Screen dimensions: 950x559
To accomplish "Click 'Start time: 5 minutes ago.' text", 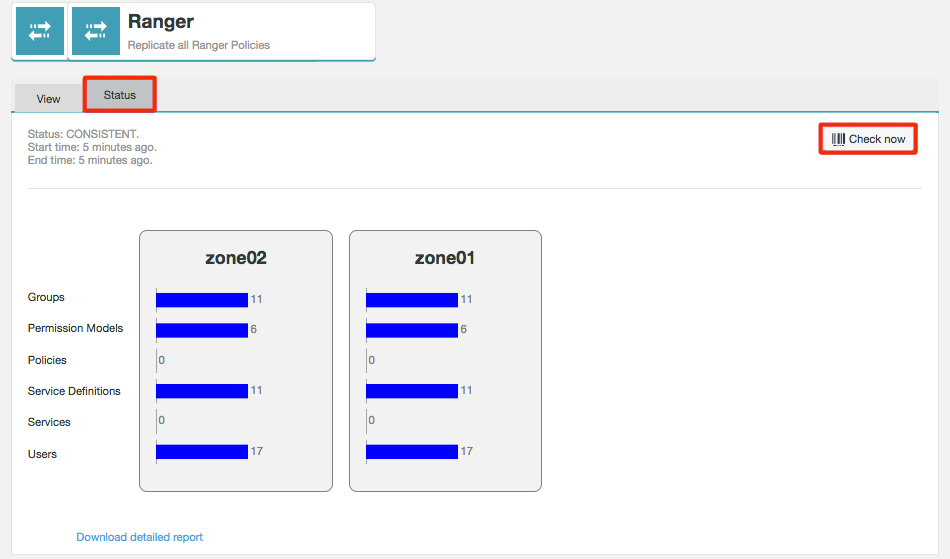I will point(92,147).
